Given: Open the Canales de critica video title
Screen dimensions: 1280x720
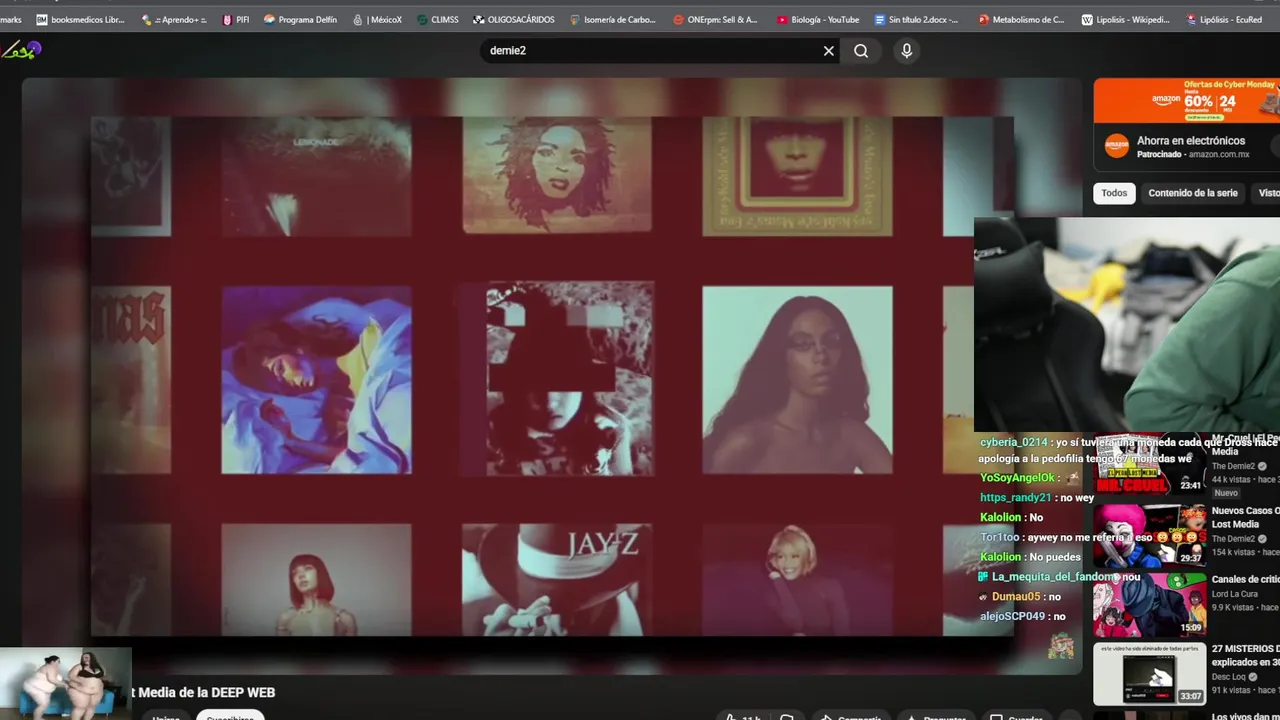Looking at the screenshot, I should (1245, 579).
